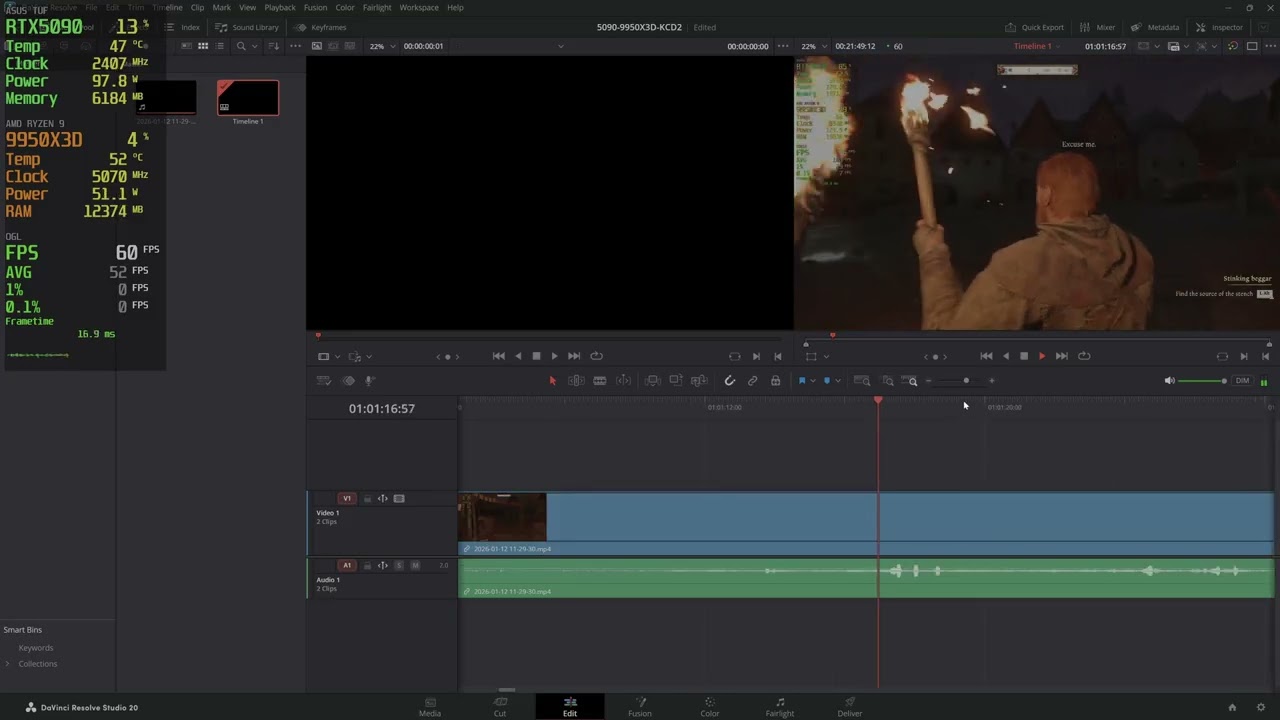This screenshot has width=1280, height=720.
Task: Open the Playback menu
Action: pos(280,7)
